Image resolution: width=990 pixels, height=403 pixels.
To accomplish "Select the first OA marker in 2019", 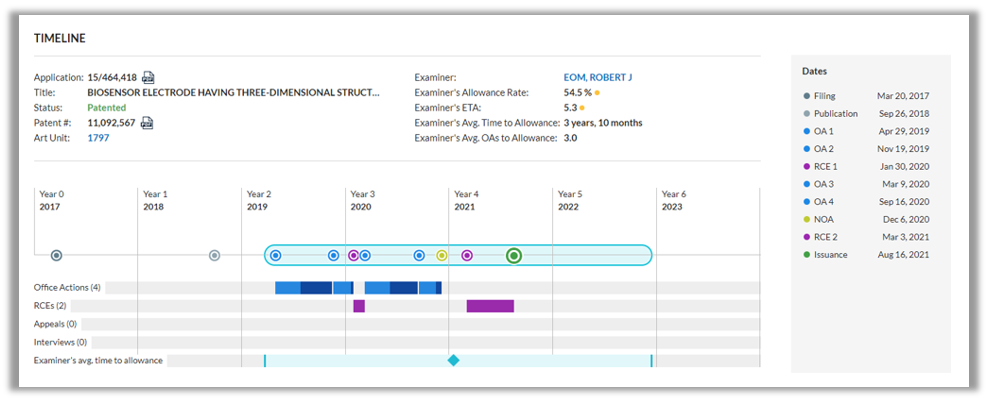I will pos(275,255).
